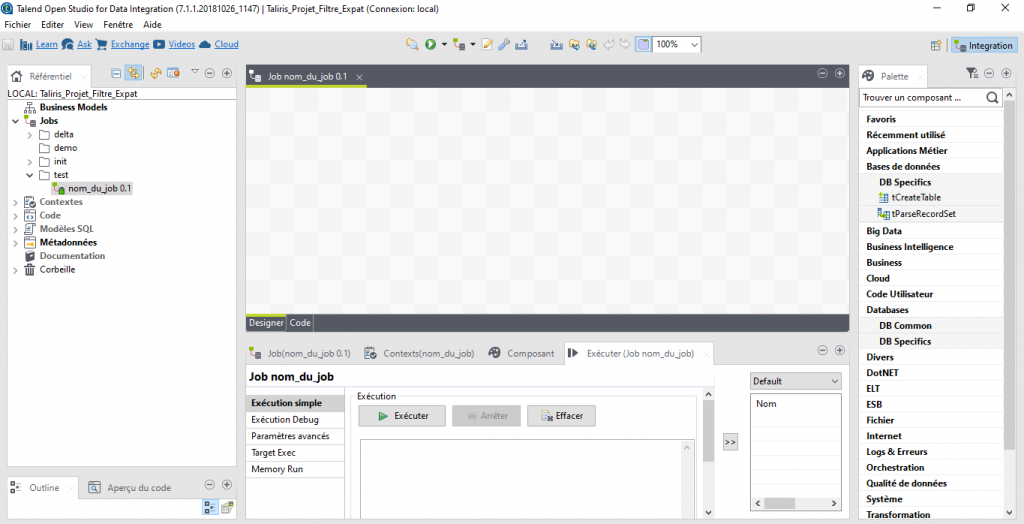The height and width of the screenshot is (524, 1024).
Task: Click the export tray icon with up arrow
Action: (520, 44)
